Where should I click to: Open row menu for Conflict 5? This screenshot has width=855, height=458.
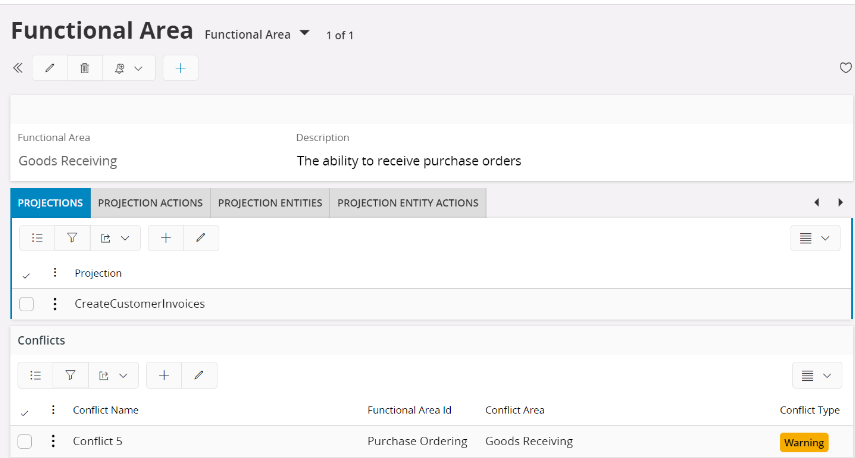(x=53, y=441)
